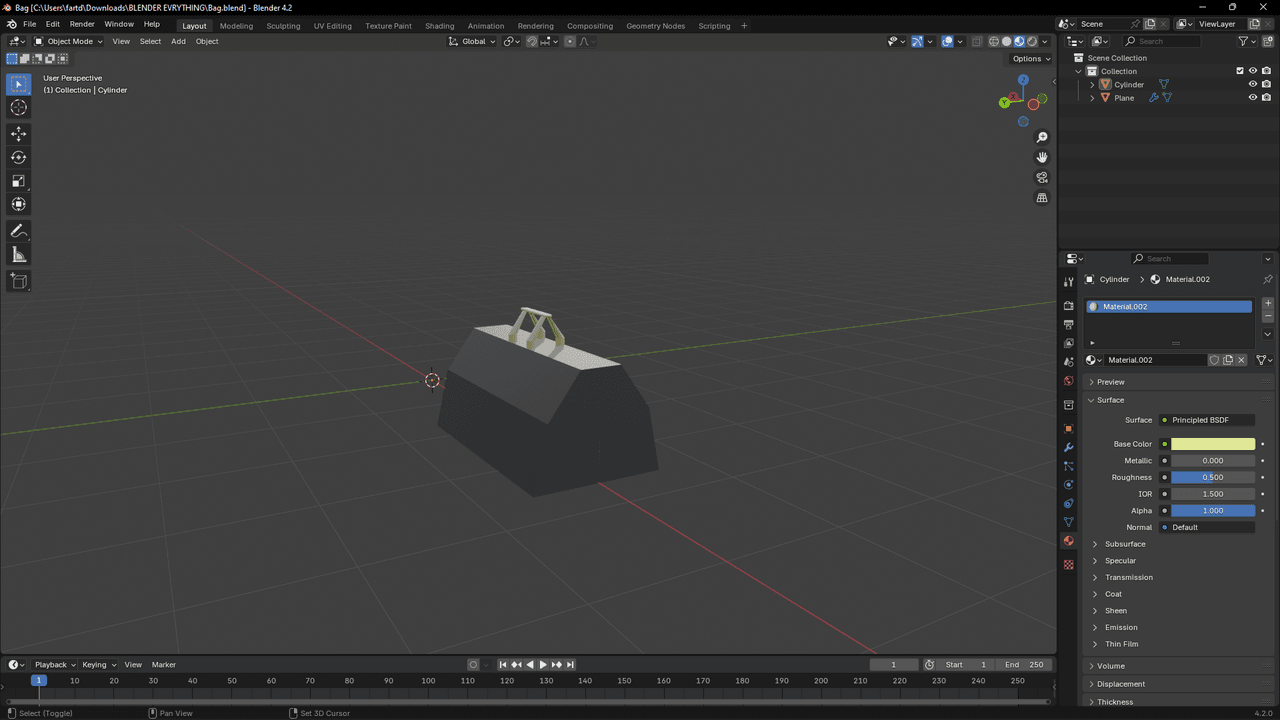Viewport: 1280px width, 720px height.
Task: Select the Rotate tool
Action: pos(18,157)
